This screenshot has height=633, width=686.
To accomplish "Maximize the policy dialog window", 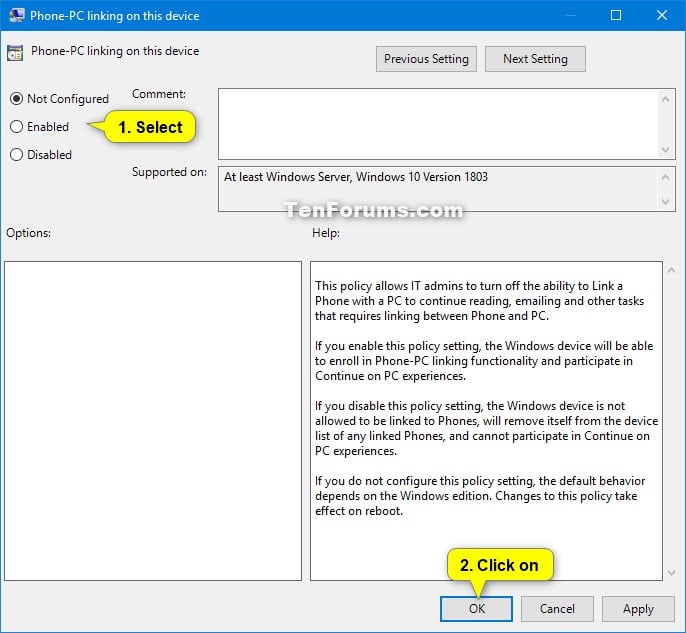I will click(x=616, y=15).
